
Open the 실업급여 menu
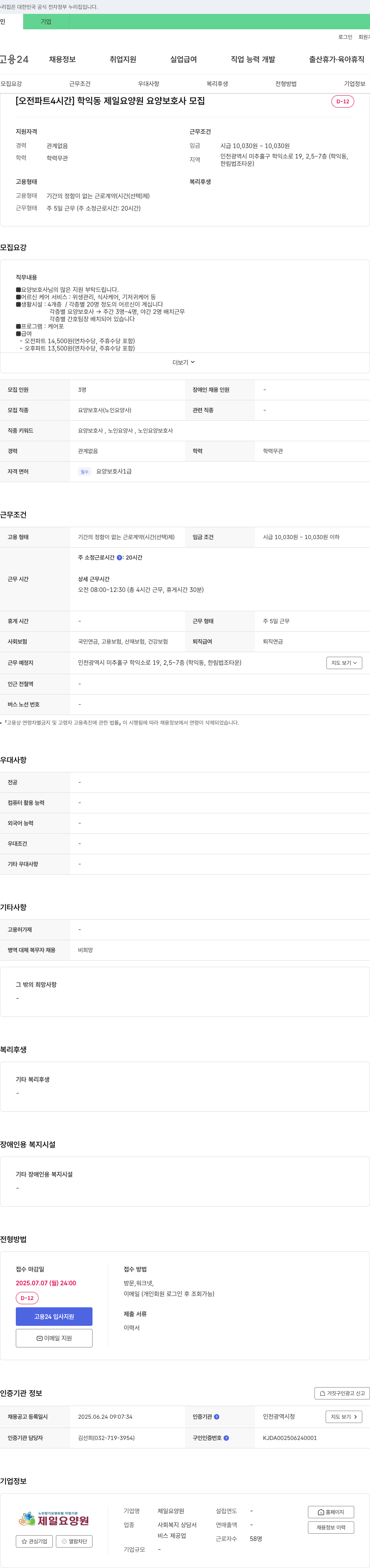coord(183,59)
